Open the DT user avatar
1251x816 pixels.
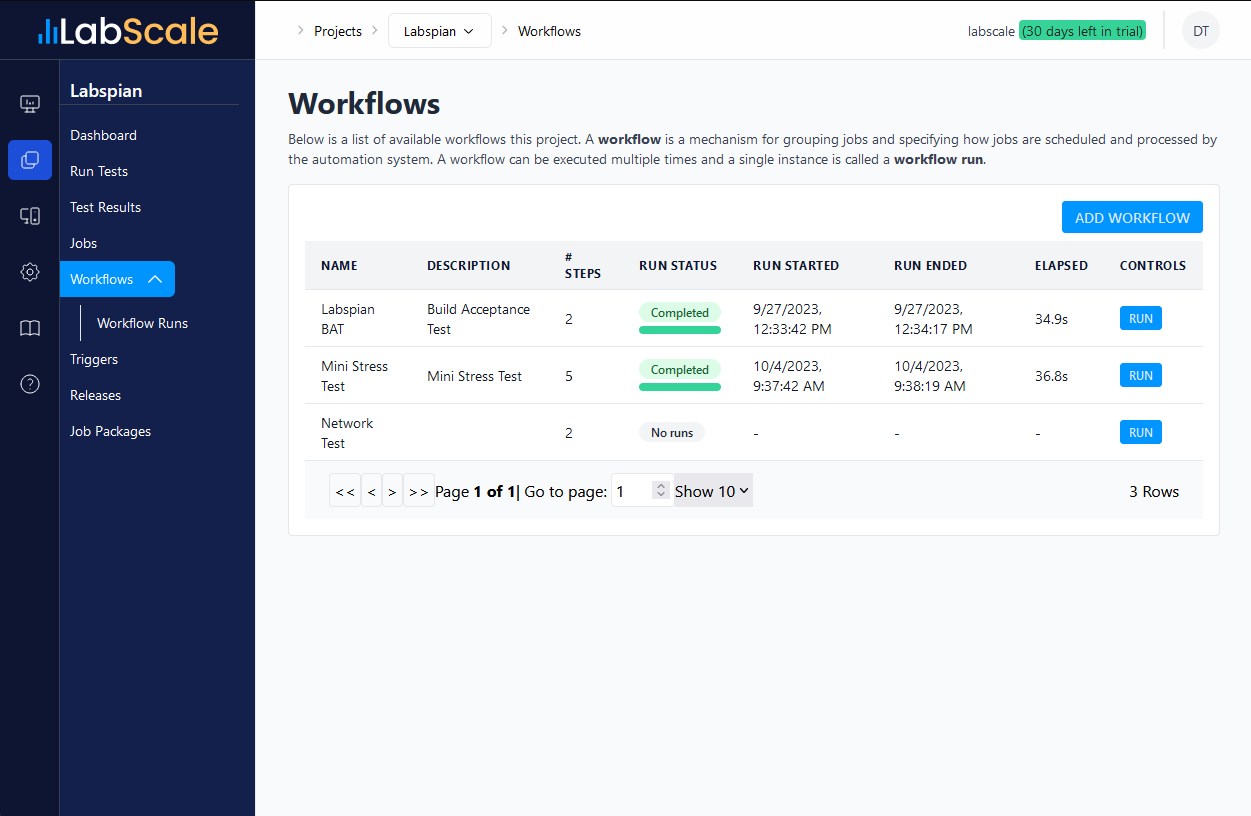tap(1201, 31)
